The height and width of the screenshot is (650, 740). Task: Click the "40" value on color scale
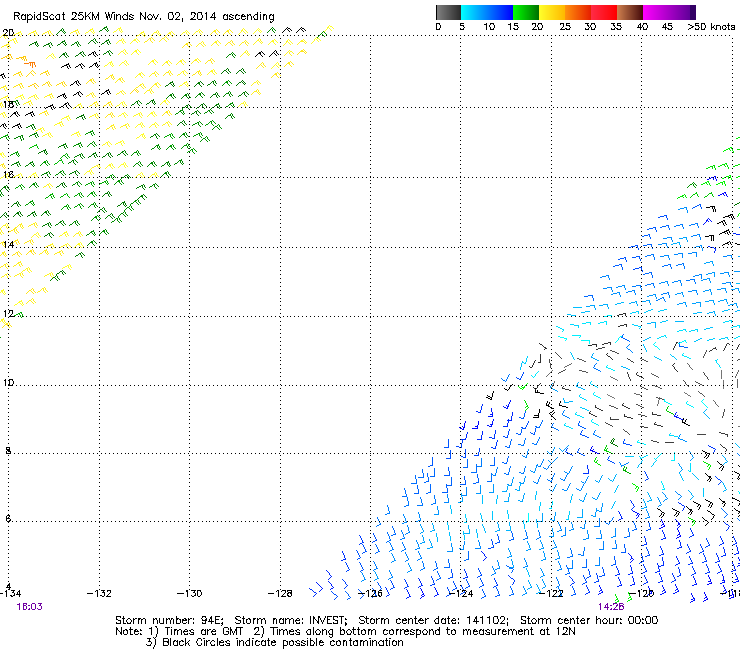[x=642, y=26]
